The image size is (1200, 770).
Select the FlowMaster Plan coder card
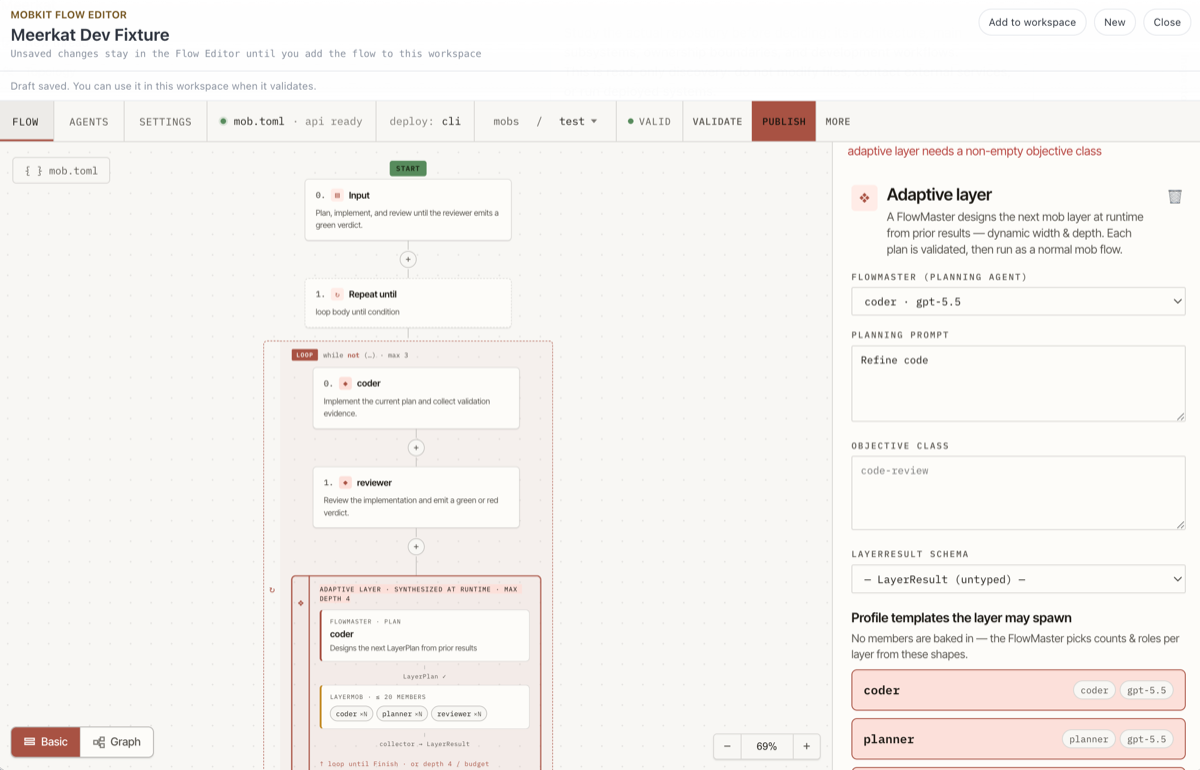pos(424,635)
